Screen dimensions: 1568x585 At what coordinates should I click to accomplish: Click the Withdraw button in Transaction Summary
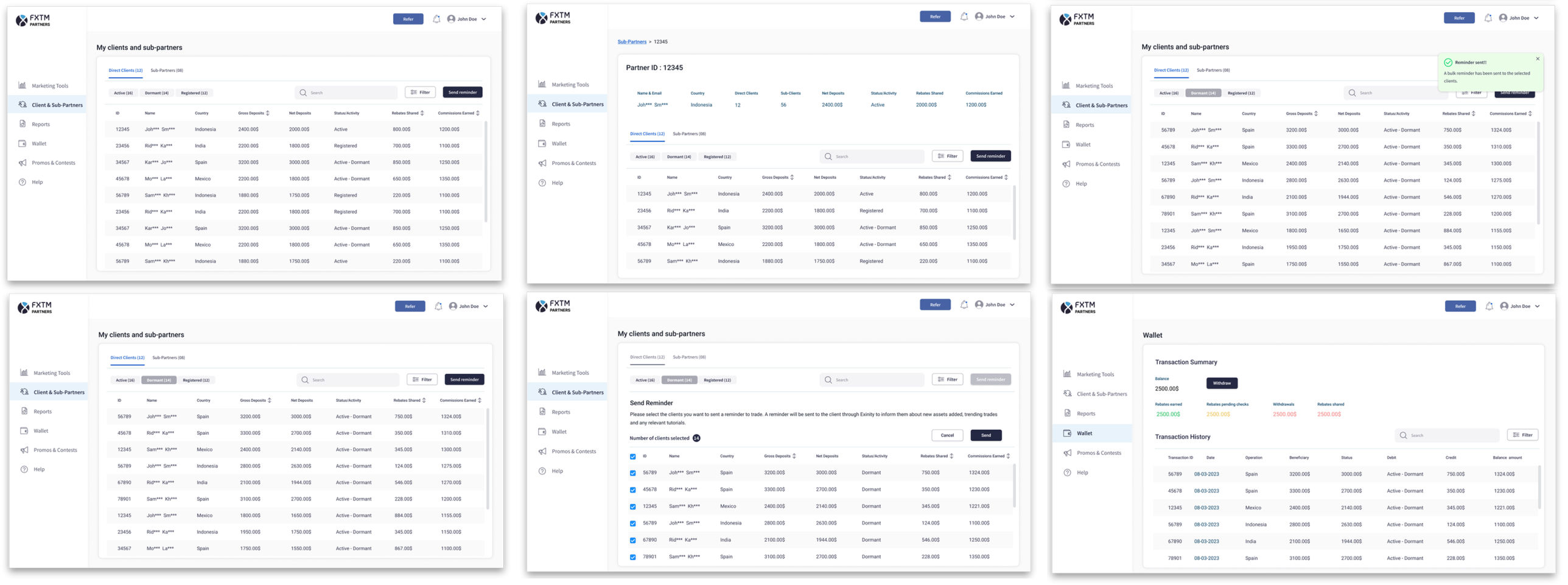coord(1222,383)
